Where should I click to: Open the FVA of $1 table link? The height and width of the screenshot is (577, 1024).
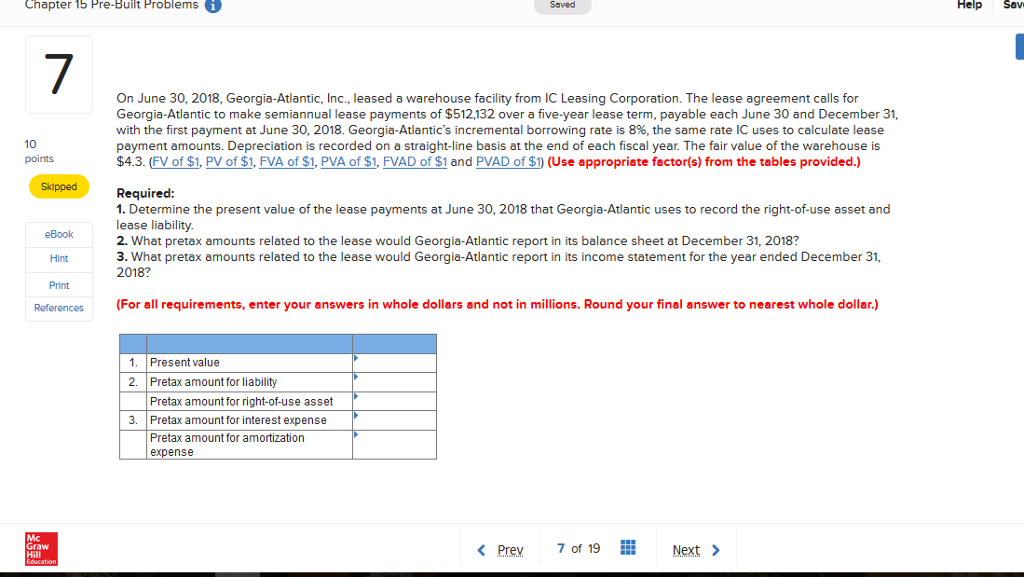(287, 162)
